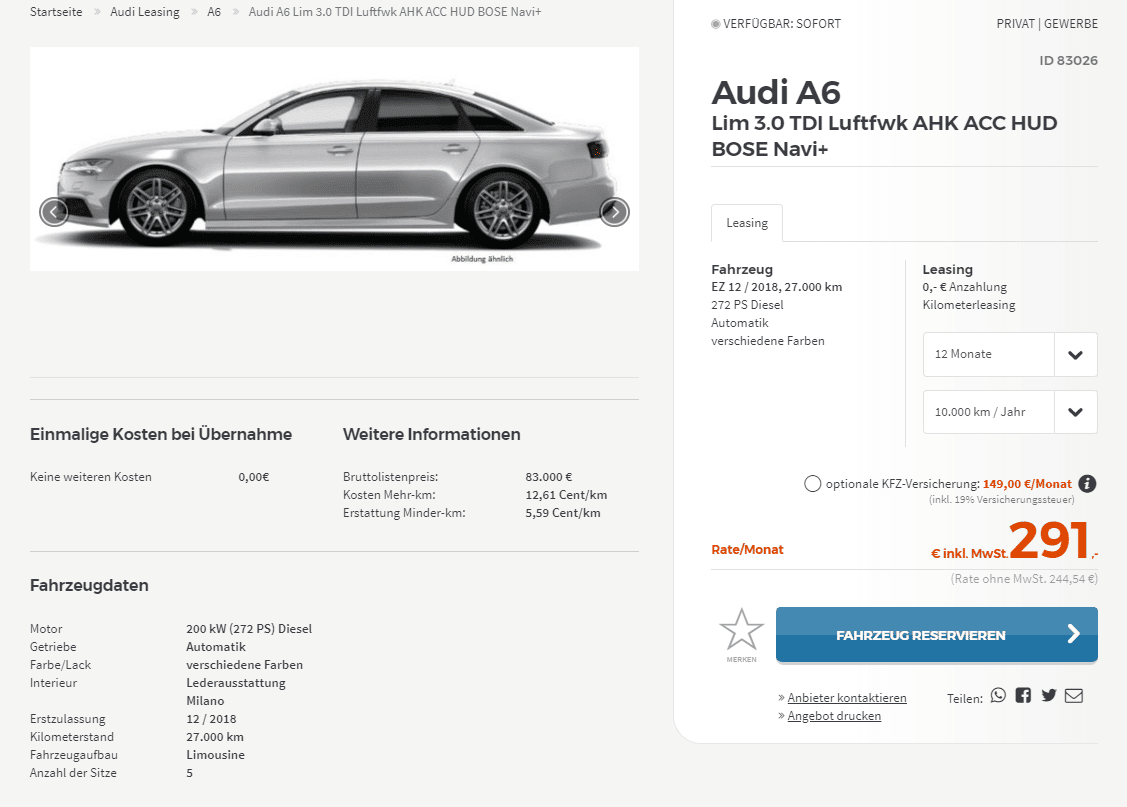The height and width of the screenshot is (807, 1127).
Task: Click Rate ohne MwSt. 244,54 € text
Action: (x=1024, y=578)
